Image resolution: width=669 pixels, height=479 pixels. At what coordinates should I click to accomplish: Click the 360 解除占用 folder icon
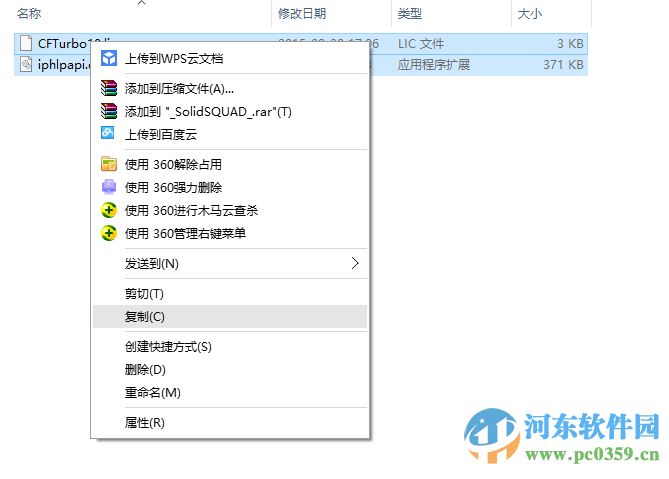click(109, 164)
